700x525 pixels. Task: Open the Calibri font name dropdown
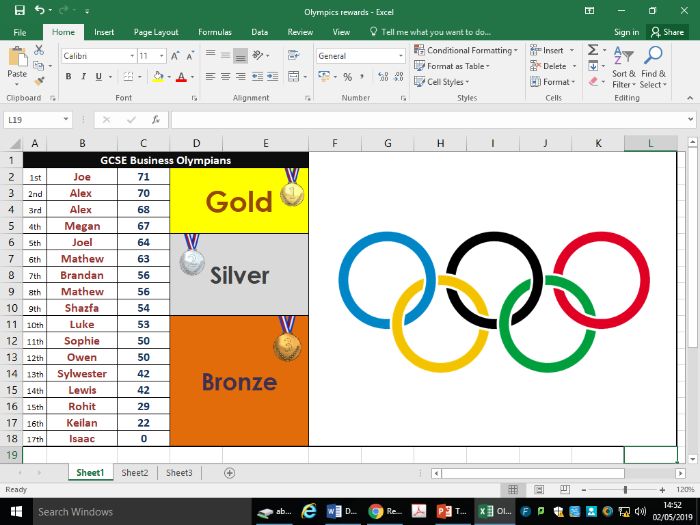click(x=132, y=56)
